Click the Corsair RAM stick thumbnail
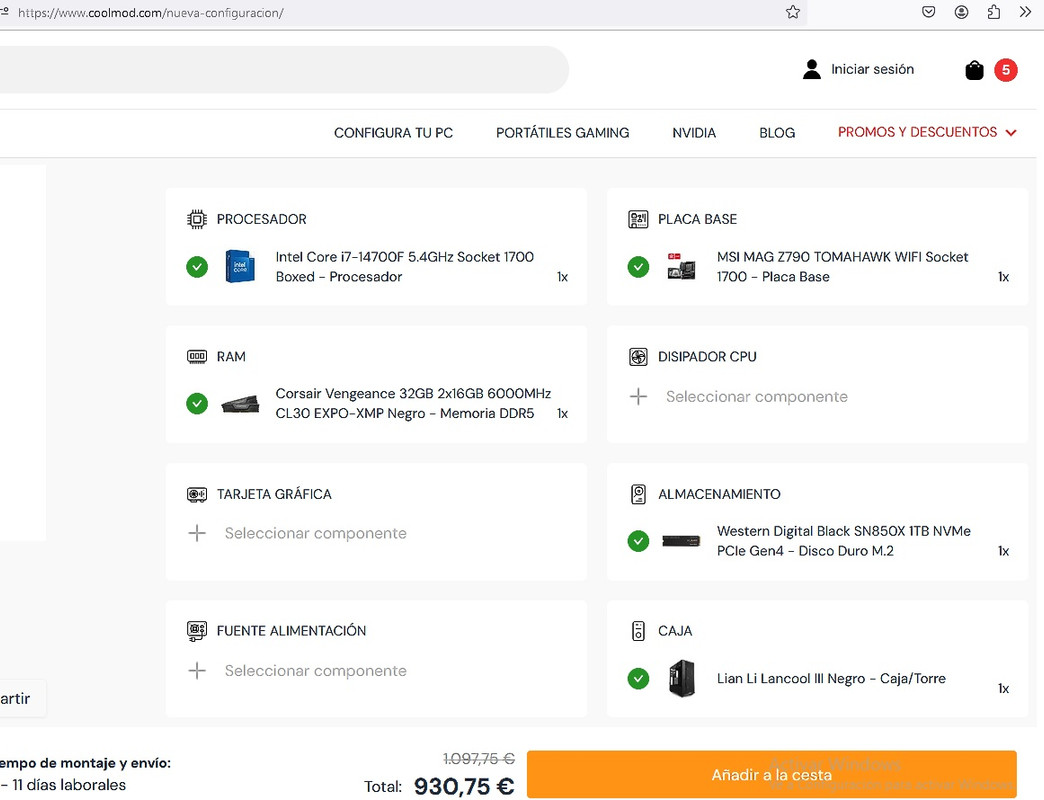Viewport: 1044px width, 800px height. [x=240, y=404]
